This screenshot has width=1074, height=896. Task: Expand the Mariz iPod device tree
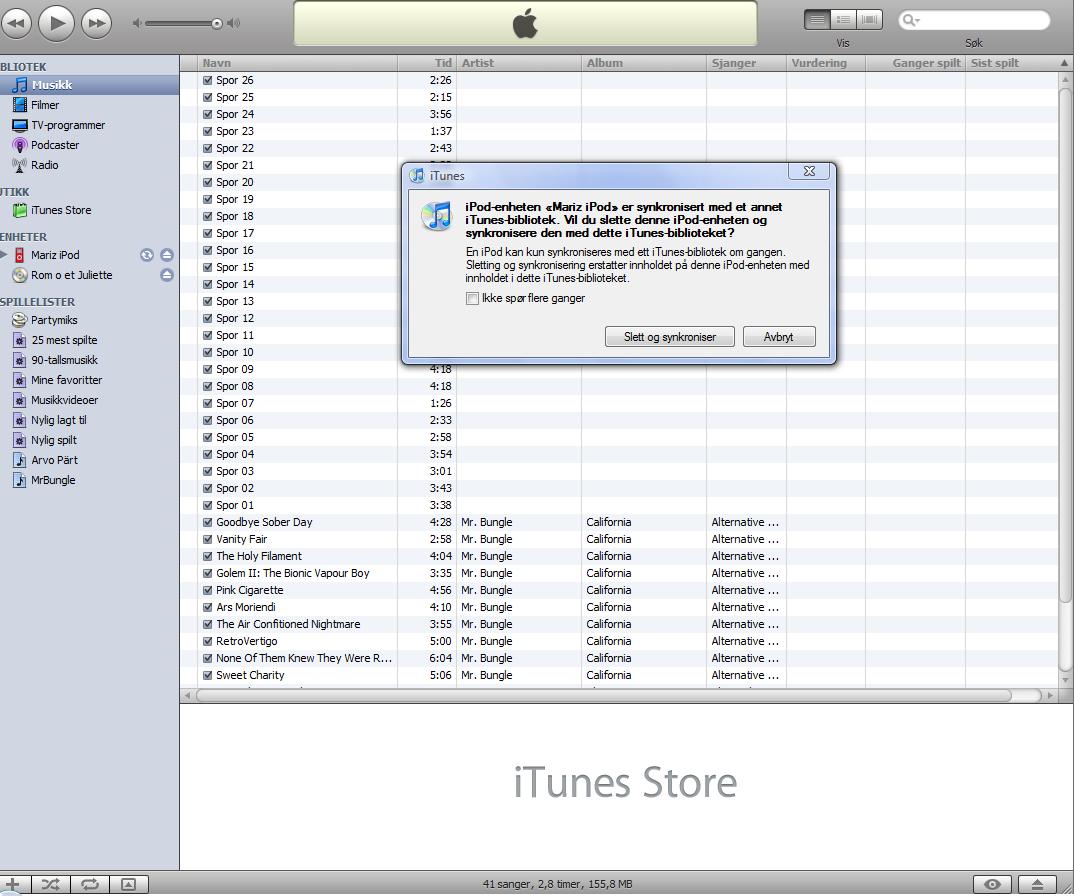[x=3, y=255]
